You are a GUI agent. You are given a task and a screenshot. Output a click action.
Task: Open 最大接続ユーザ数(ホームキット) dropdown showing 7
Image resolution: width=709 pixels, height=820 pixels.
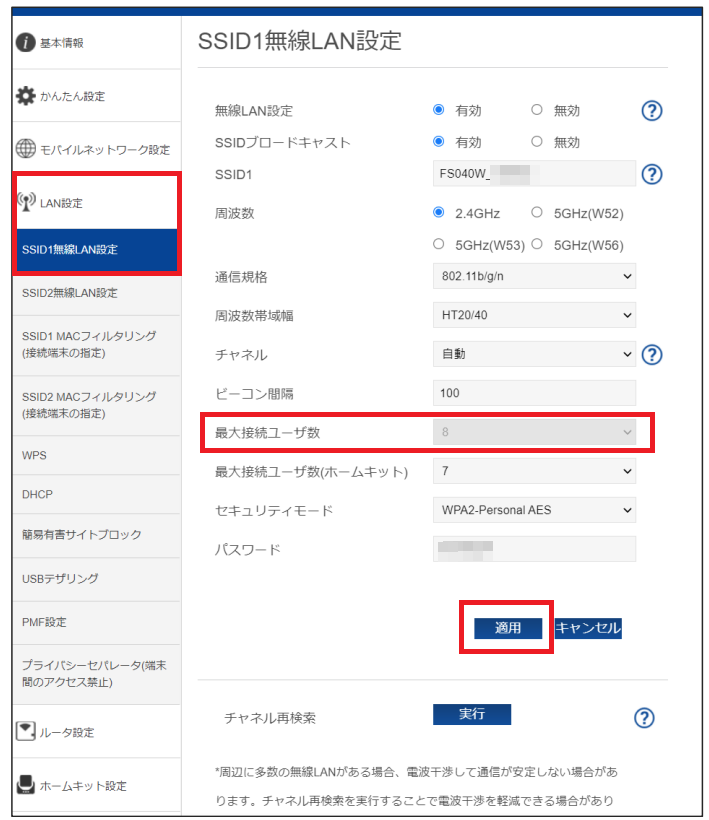(534, 471)
